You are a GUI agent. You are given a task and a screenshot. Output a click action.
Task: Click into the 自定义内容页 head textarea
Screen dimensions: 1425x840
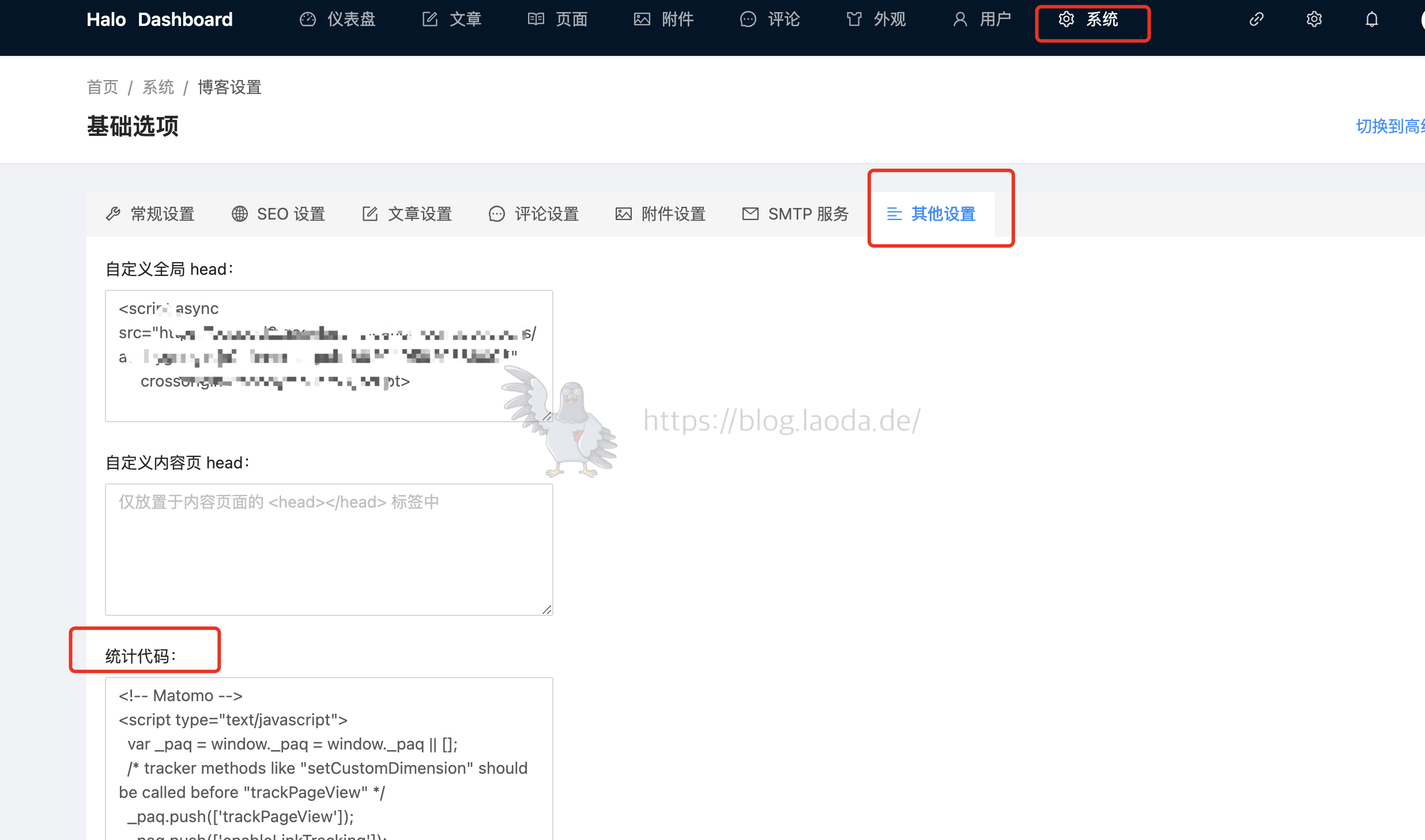[329, 549]
